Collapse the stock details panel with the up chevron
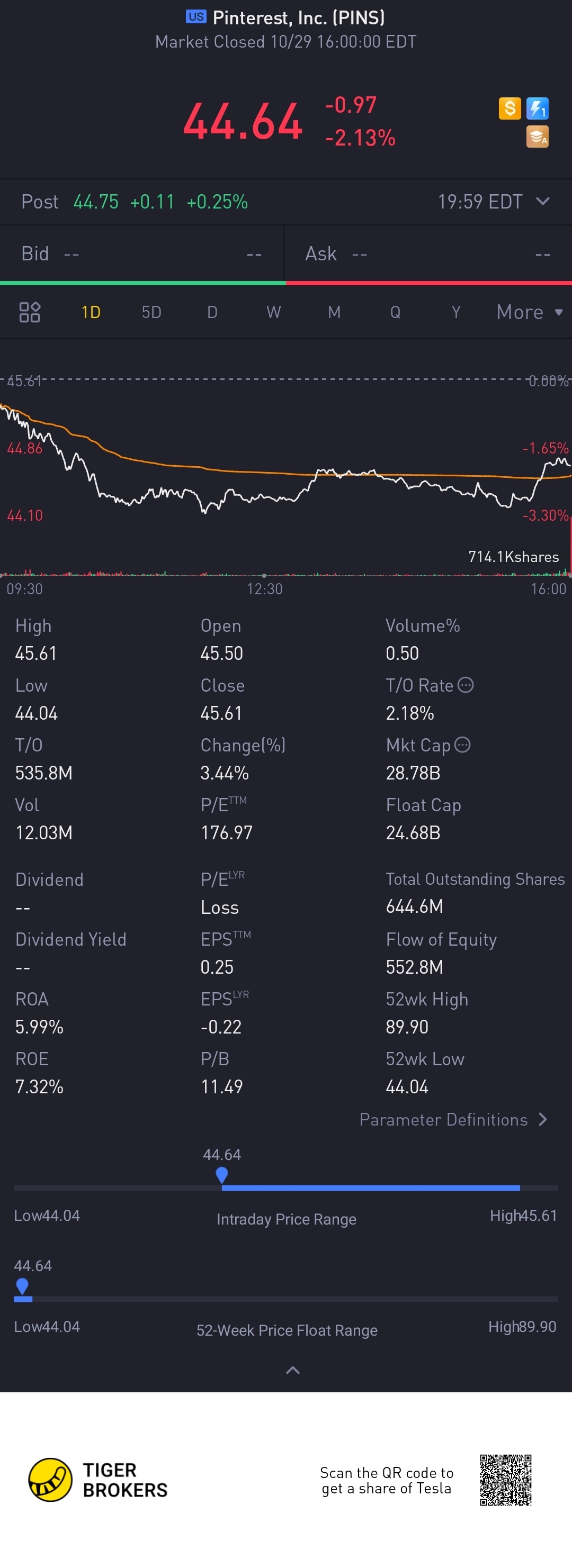 click(x=292, y=1370)
